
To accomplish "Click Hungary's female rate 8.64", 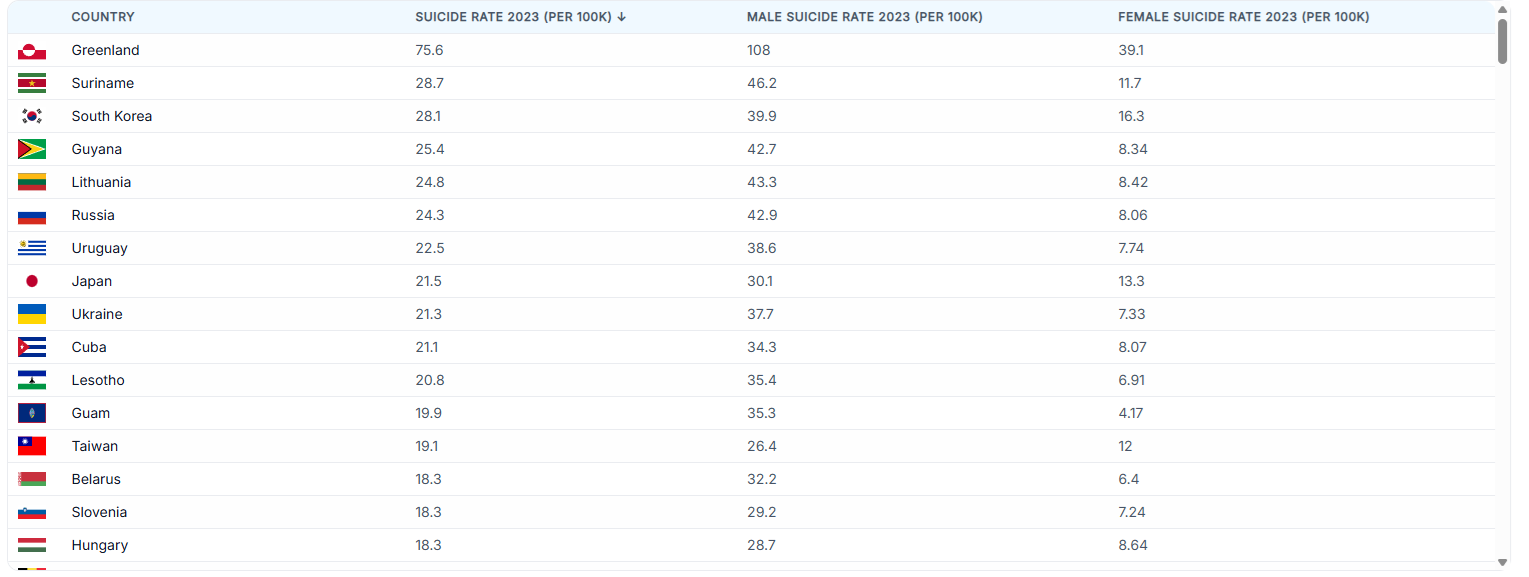I will point(1132,545).
